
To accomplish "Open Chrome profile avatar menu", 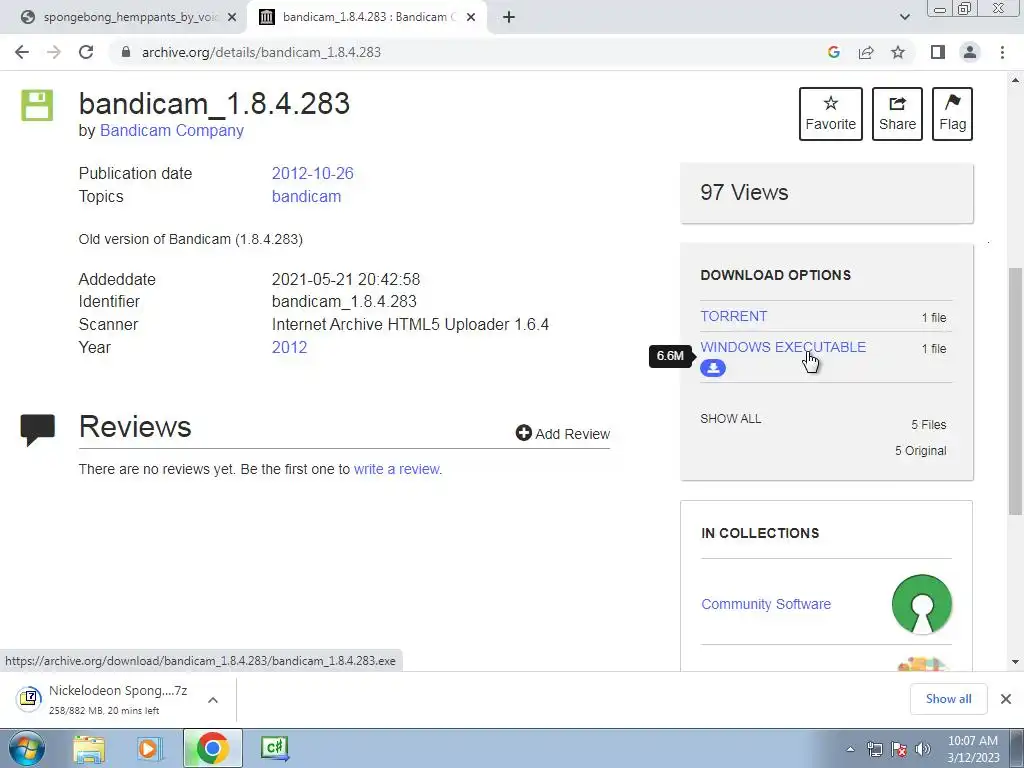I will tap(970, 52).
